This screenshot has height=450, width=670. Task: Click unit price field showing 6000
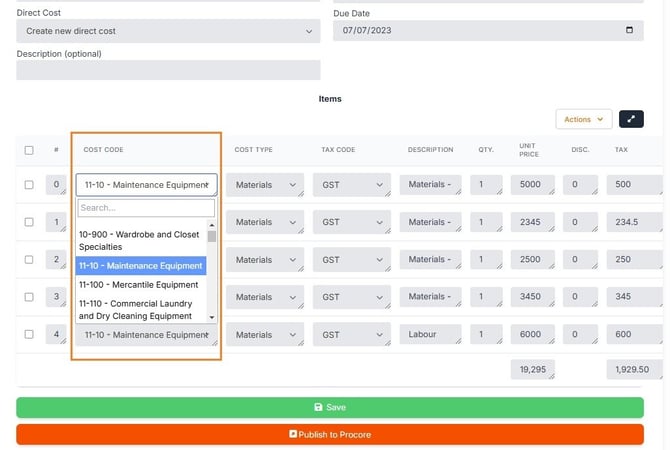point(532,334)
